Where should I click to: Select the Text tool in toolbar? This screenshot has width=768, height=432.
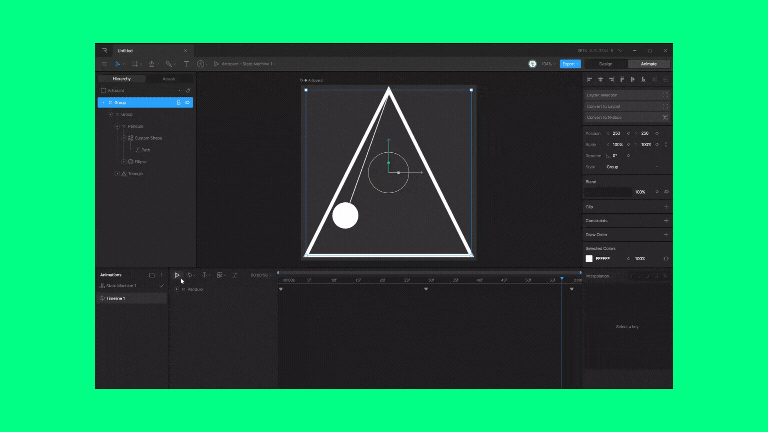(x=186, y=64)
